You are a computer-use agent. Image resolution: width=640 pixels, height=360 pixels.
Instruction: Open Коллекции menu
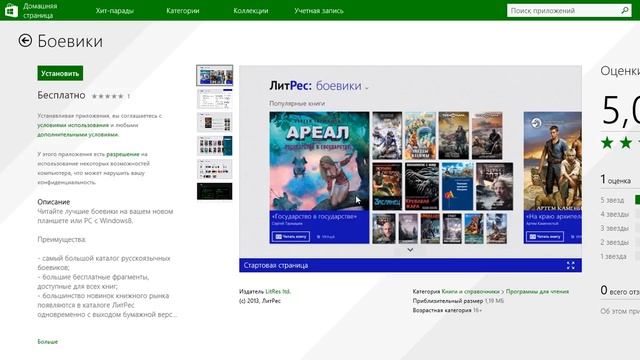251,11
